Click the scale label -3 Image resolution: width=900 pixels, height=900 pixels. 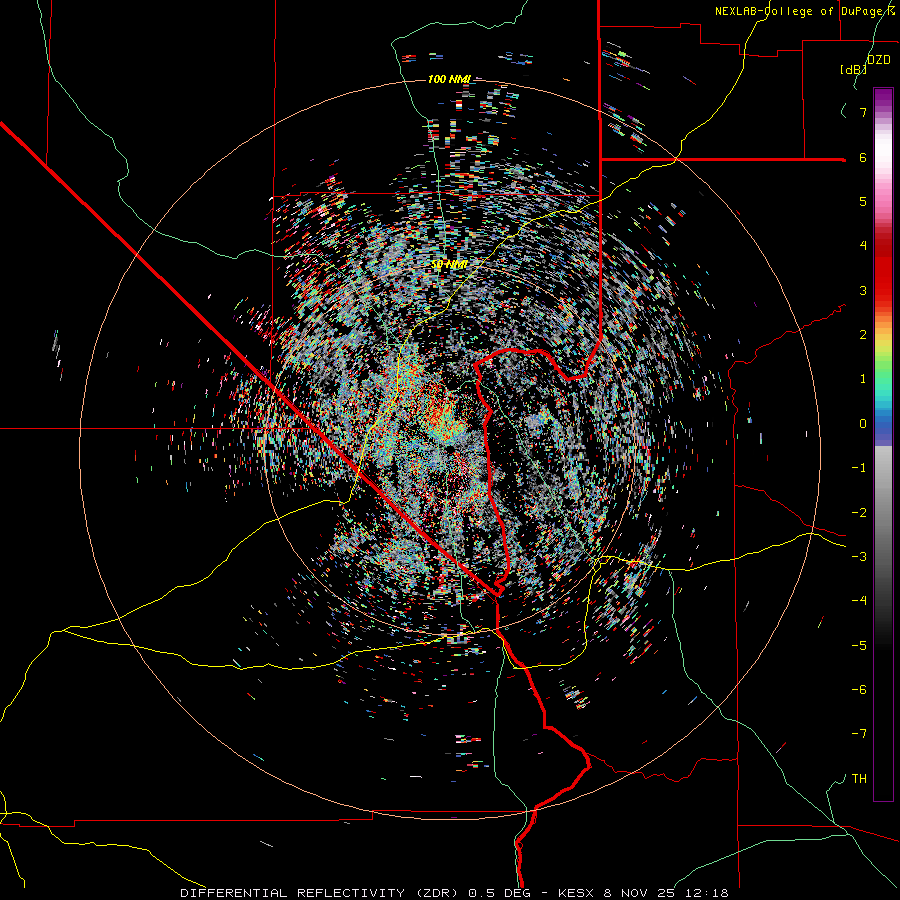click(x=859, y=557)
